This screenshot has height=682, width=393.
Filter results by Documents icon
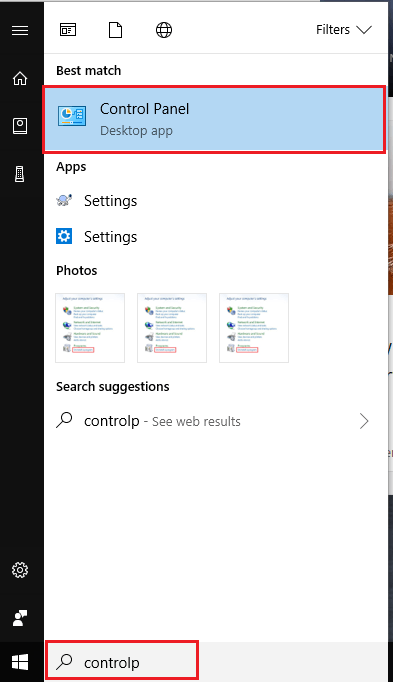point(115,30)
